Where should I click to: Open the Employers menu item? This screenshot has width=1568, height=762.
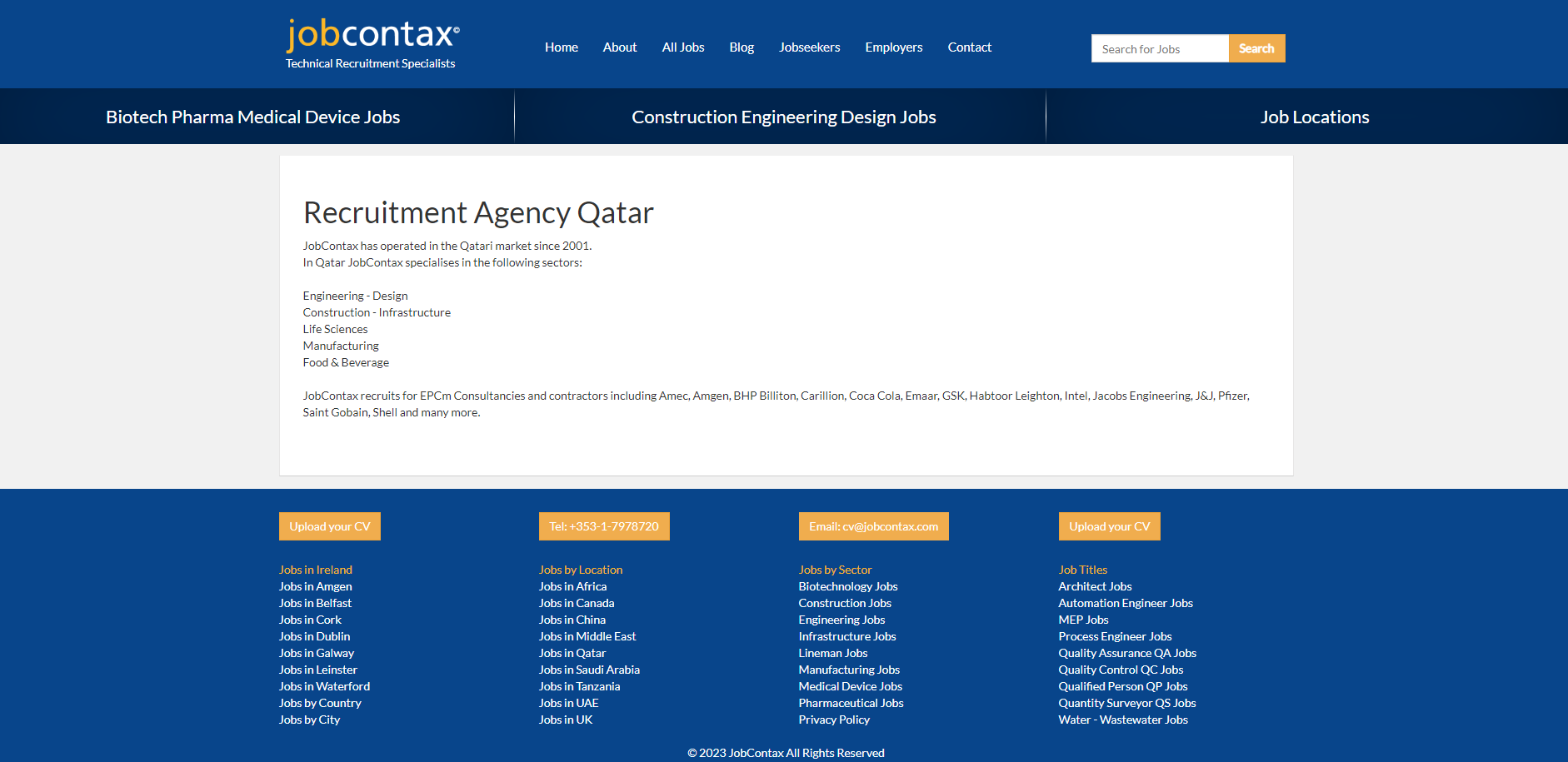pos(894,47)
